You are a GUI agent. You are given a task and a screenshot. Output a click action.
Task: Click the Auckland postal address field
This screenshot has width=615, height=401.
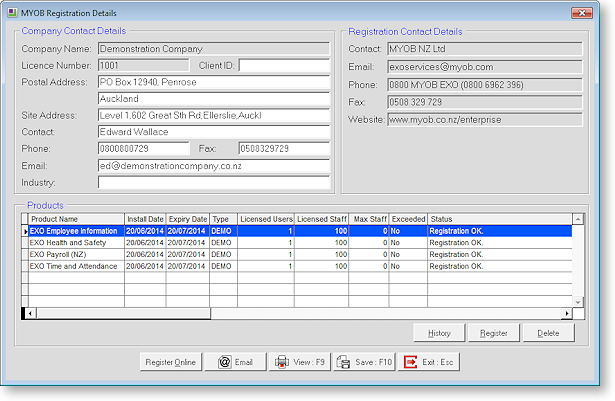pyautogui.click(x=214, y=98)
